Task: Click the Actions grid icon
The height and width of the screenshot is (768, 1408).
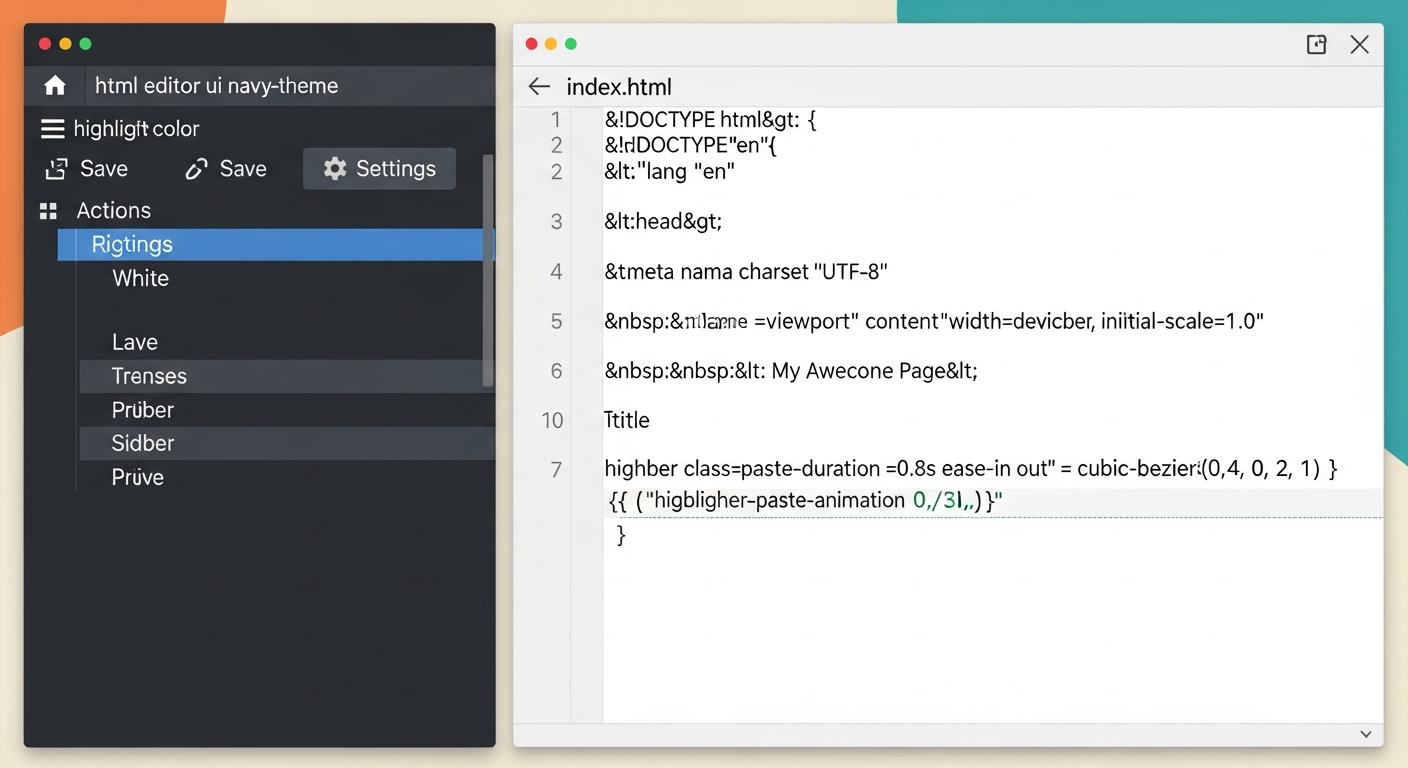Action: tap(48, 211)
